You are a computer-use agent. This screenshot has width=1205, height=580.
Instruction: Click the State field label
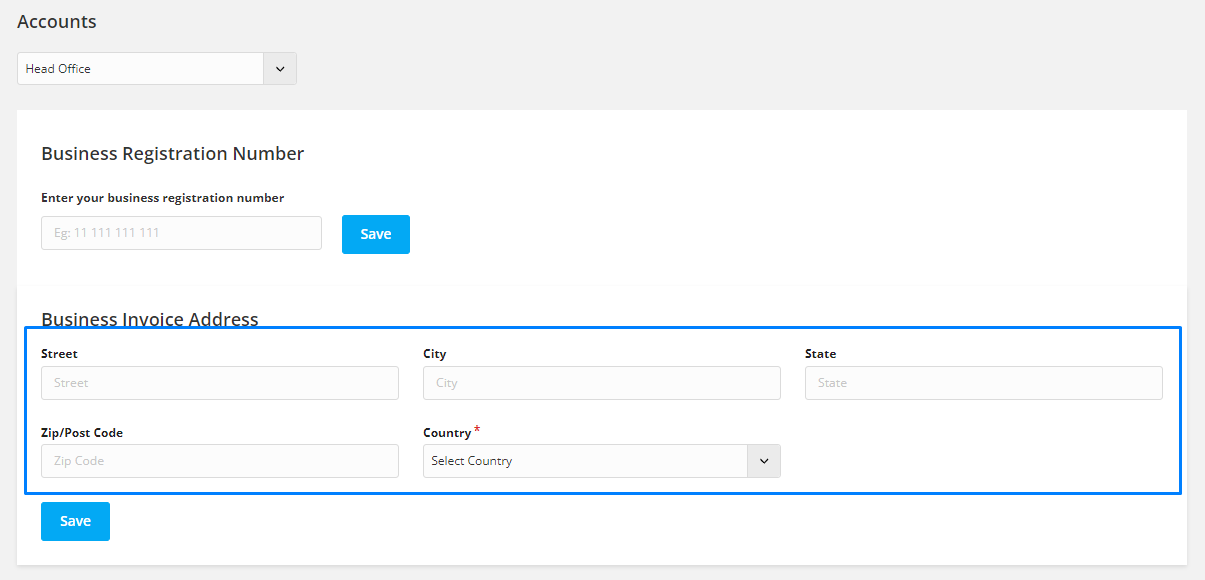[820, 354]
